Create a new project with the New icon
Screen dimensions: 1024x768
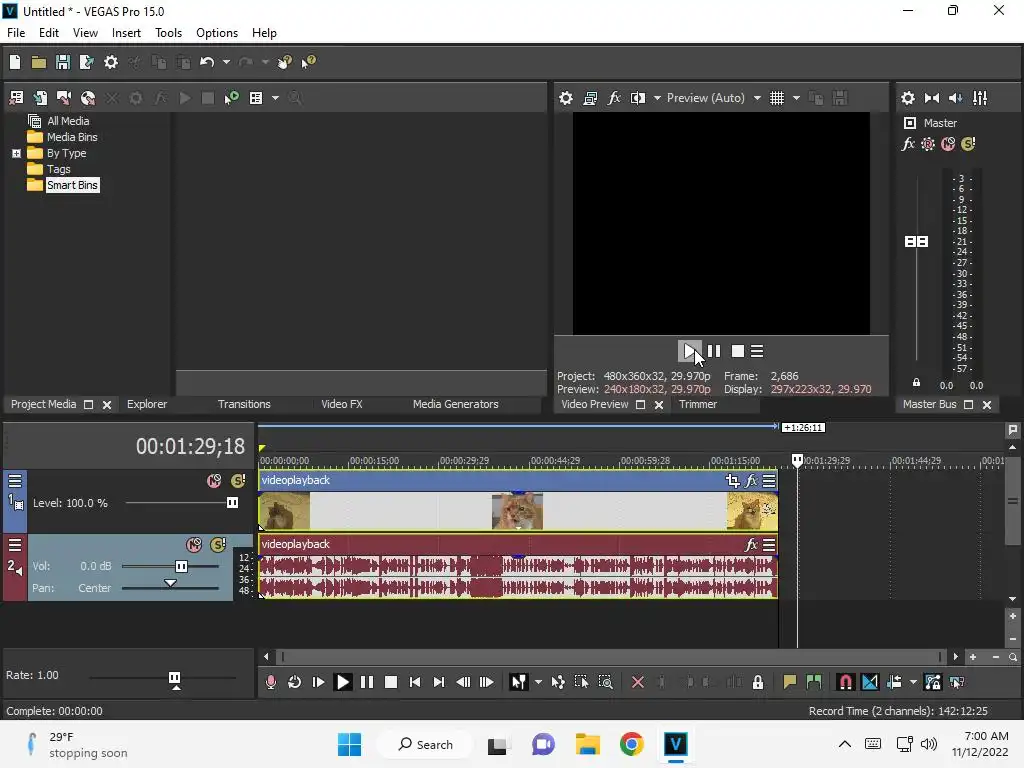tap(15, 62)
